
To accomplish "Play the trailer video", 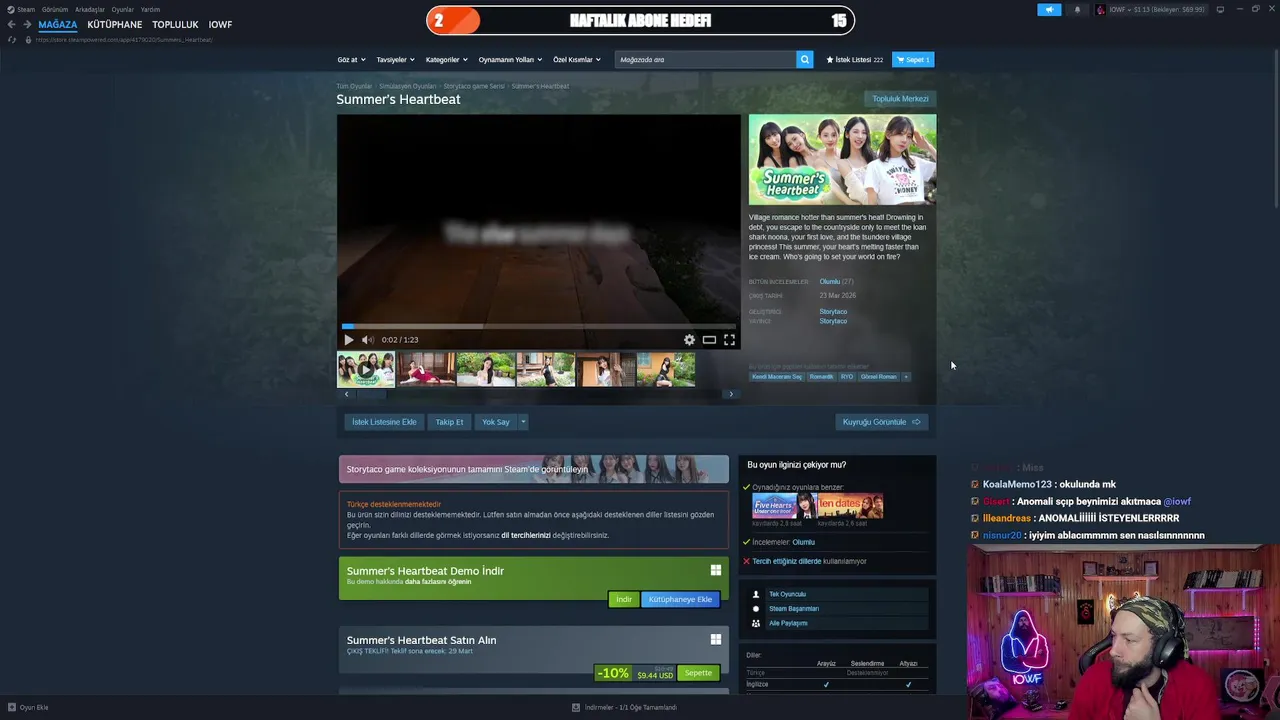I will coord(348,340).
